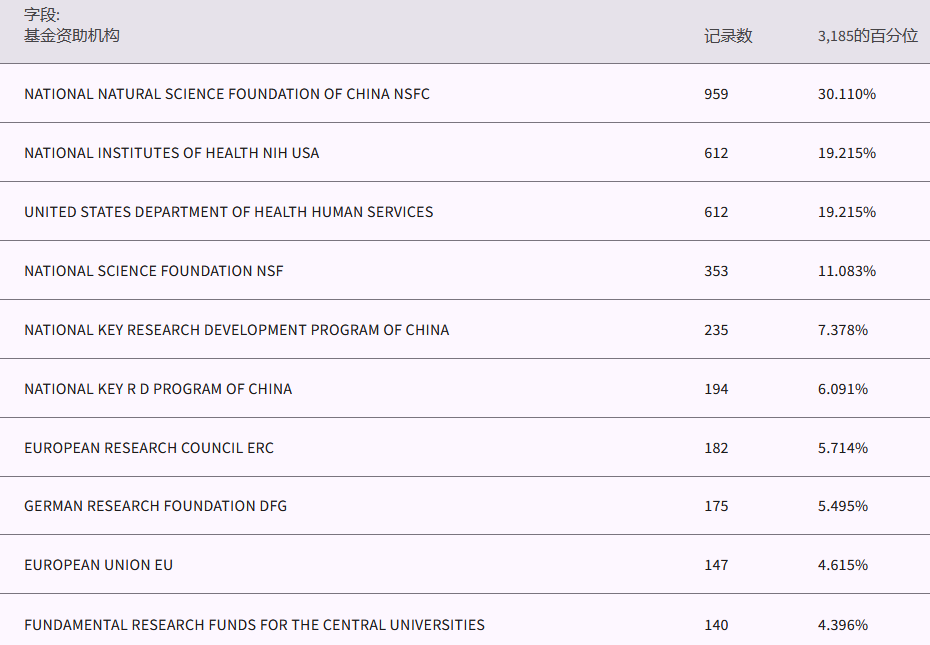
Task: Click the 基金资助机构 field header
Action: pos(72,36)
